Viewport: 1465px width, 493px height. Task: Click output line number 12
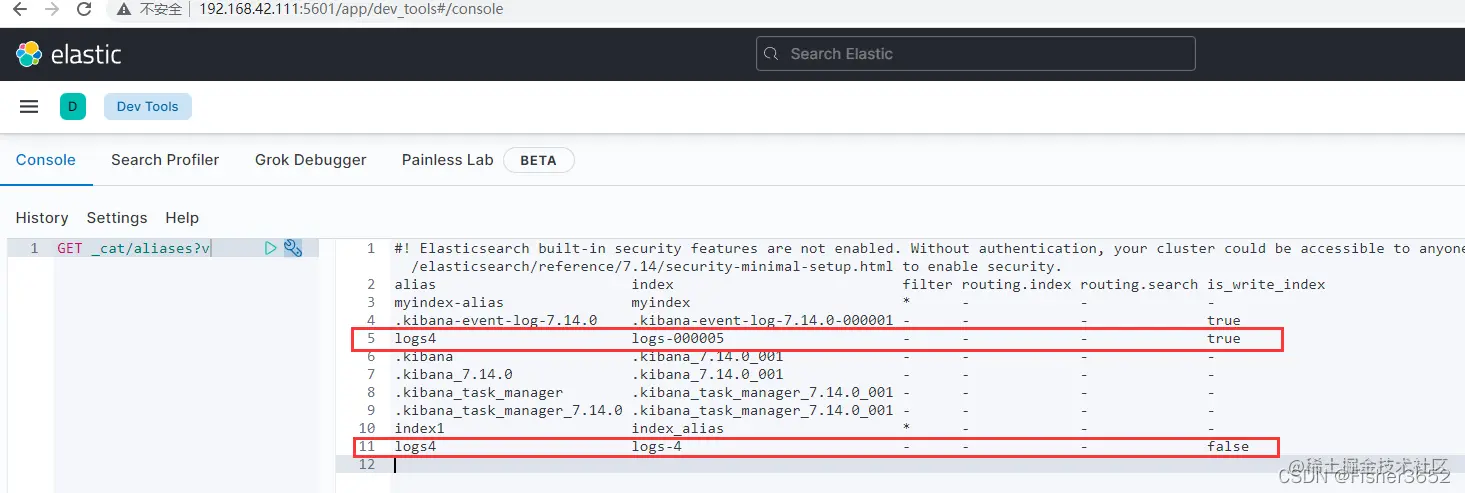tap(366, 464)
